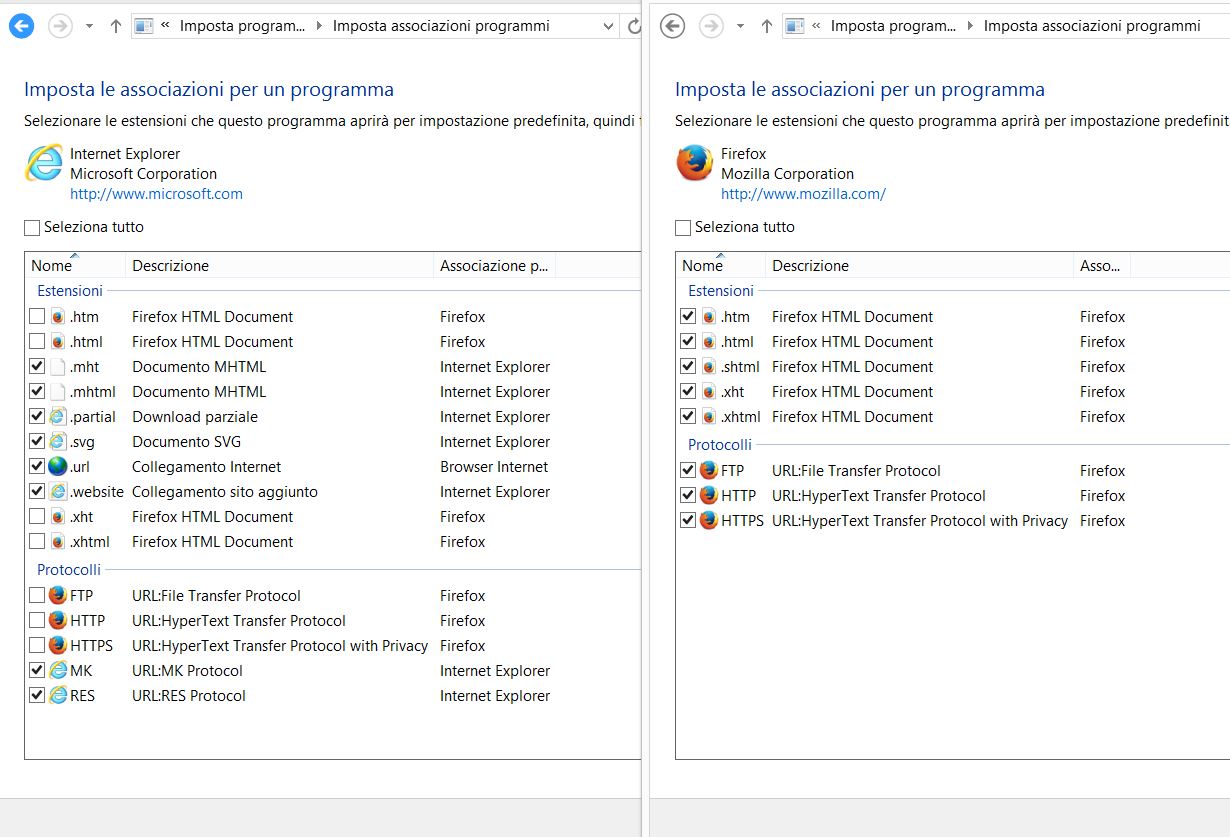Viewport: 1230px width, 837px height.
Task: Open the http://www.microsoft.com link
Action: tap(156, 194)
